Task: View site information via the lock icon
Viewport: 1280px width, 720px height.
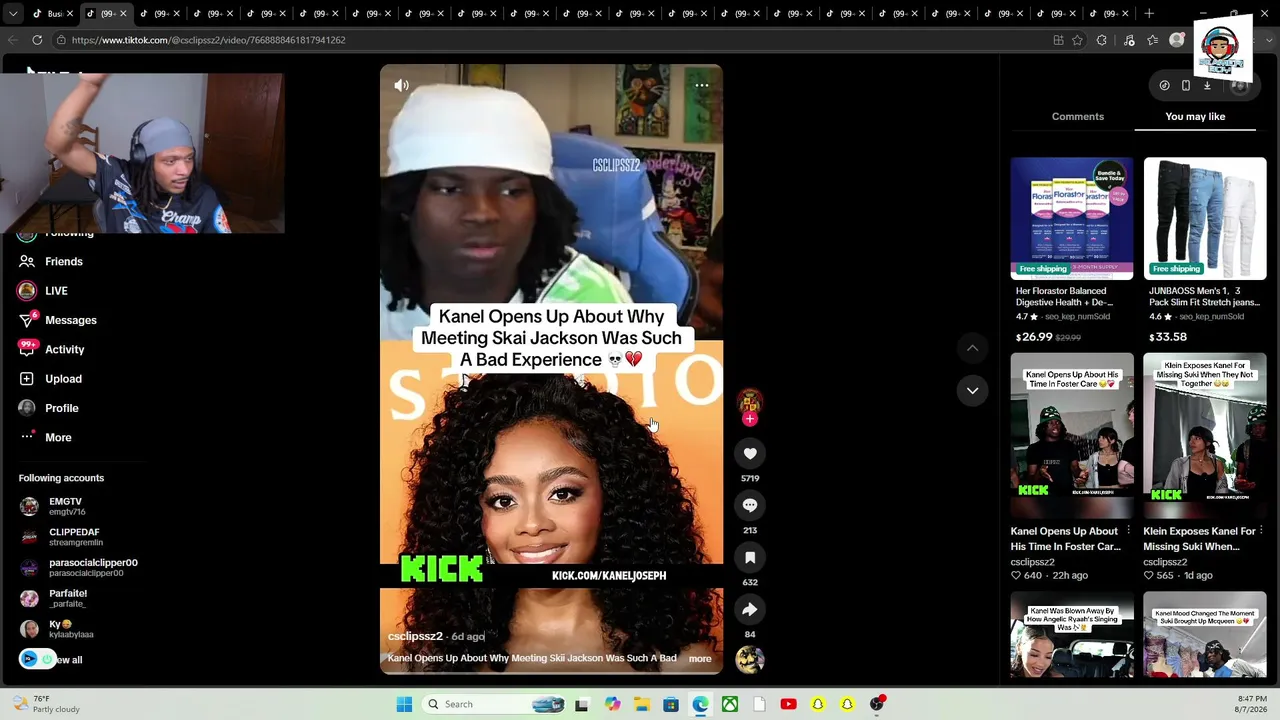Action: point(61,40)
